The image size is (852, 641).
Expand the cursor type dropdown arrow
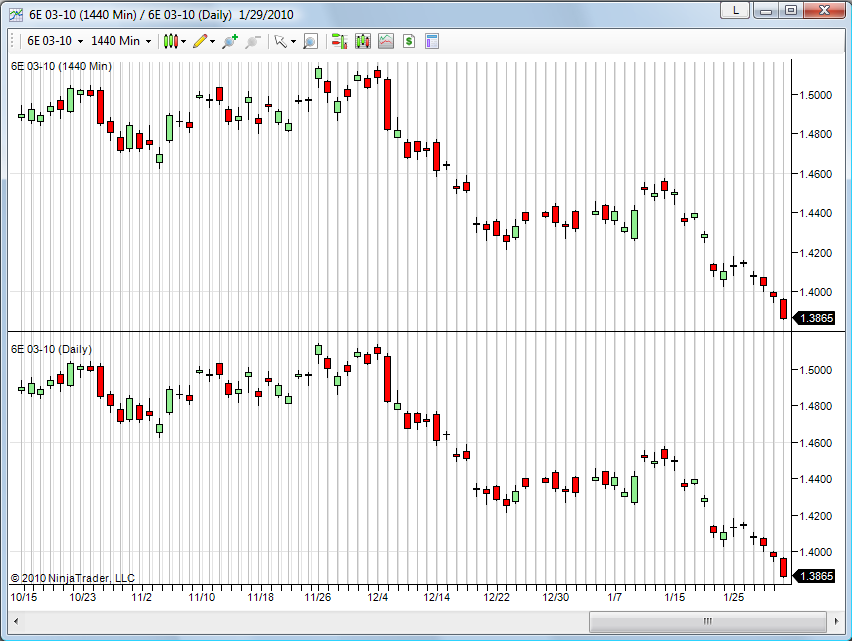pyautogui.click(x=293, y=41)
